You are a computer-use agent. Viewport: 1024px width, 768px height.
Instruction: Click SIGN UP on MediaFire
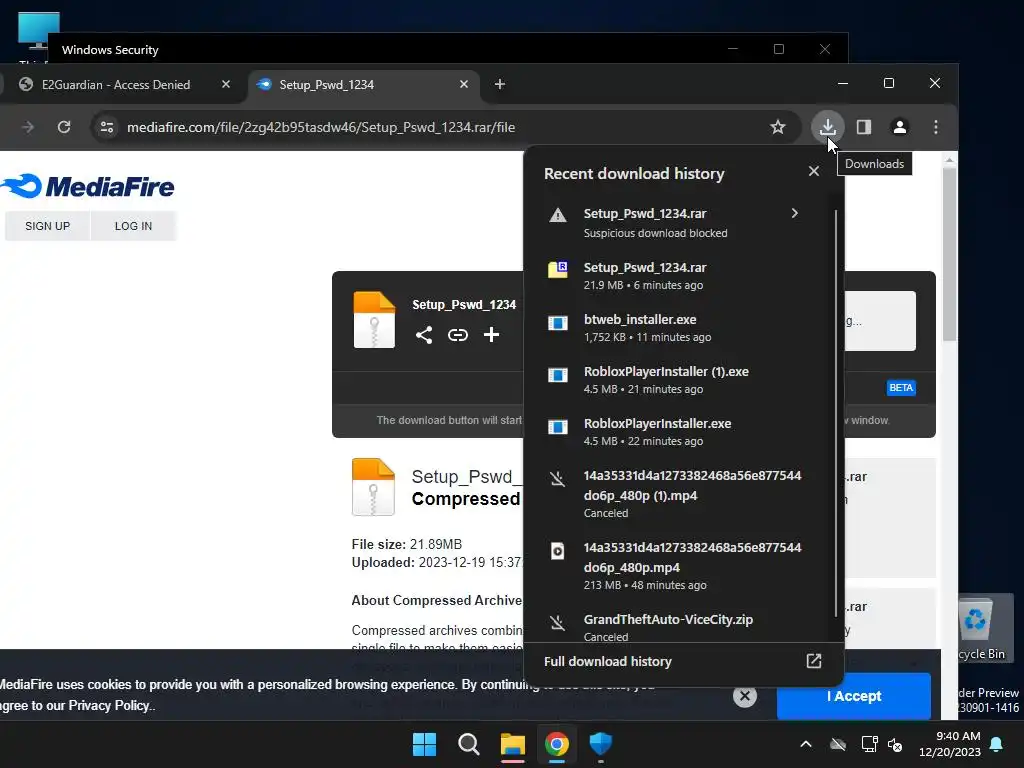tap(47, 226)
